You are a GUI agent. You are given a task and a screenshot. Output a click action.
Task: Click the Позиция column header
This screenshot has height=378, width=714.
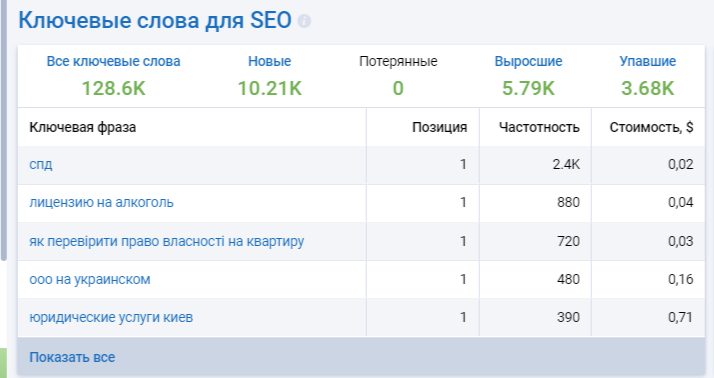click(x=439, y=127)
